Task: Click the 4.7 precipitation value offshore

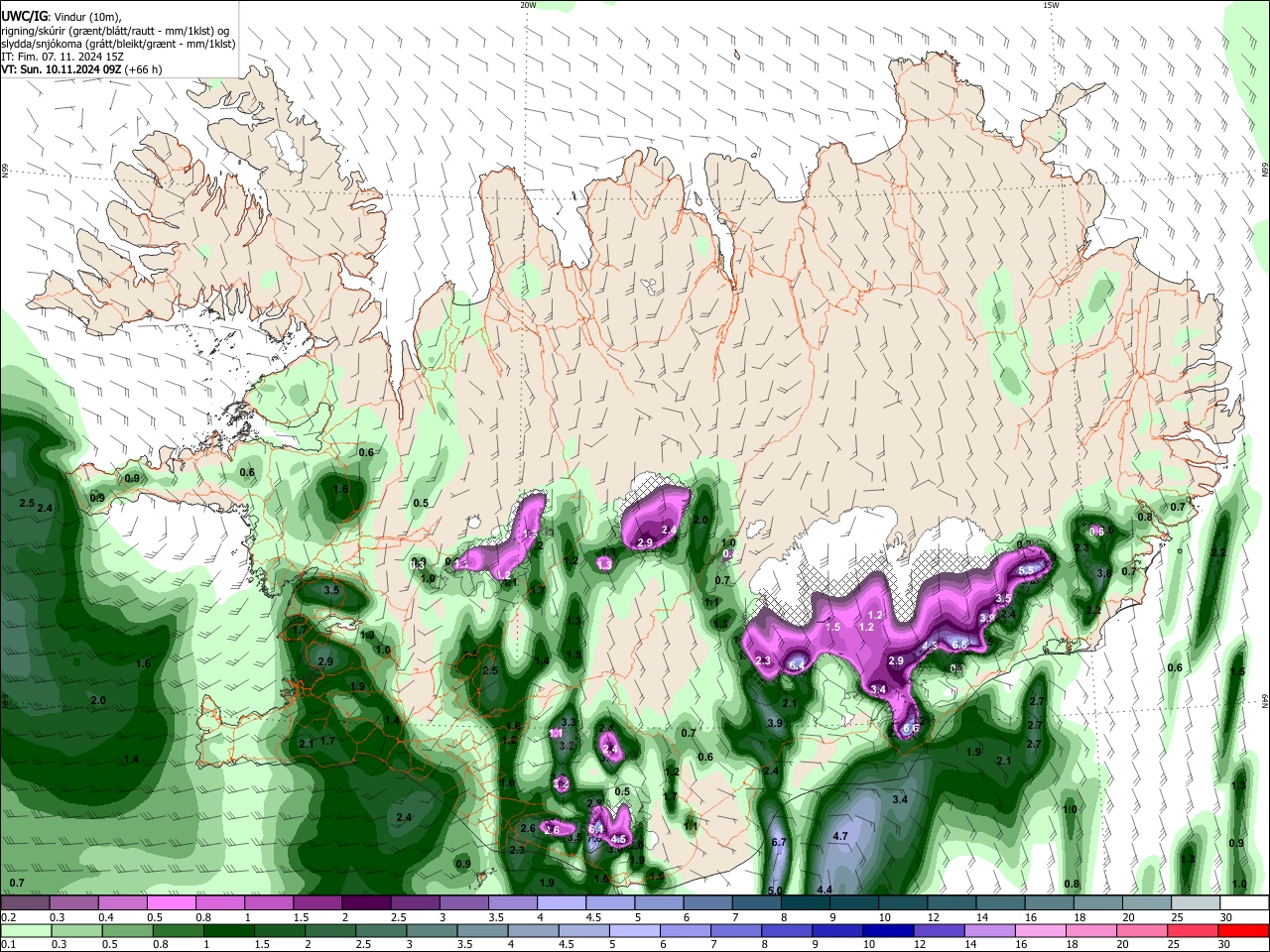Action: pos(840,836)
